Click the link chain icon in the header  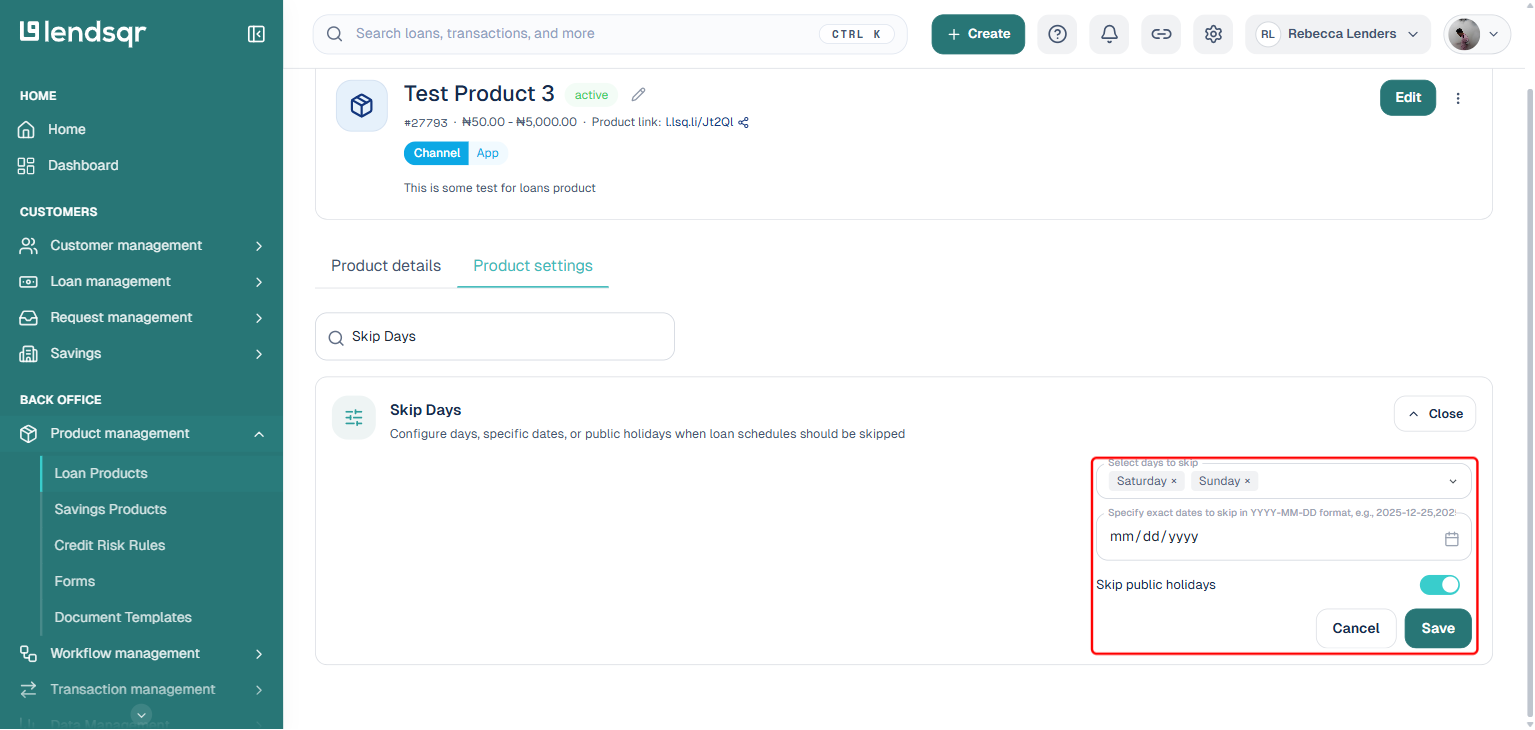point(1161,34)
